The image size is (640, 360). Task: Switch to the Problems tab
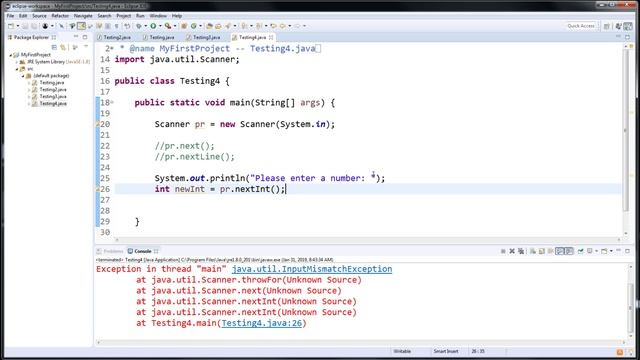click(x=110, y=251)
